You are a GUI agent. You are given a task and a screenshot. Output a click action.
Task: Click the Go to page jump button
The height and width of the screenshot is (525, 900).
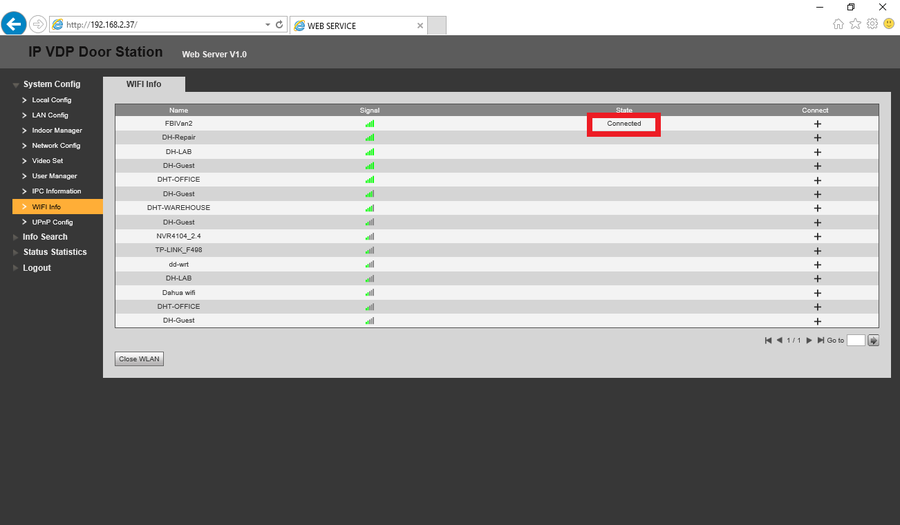pos(873,340)
